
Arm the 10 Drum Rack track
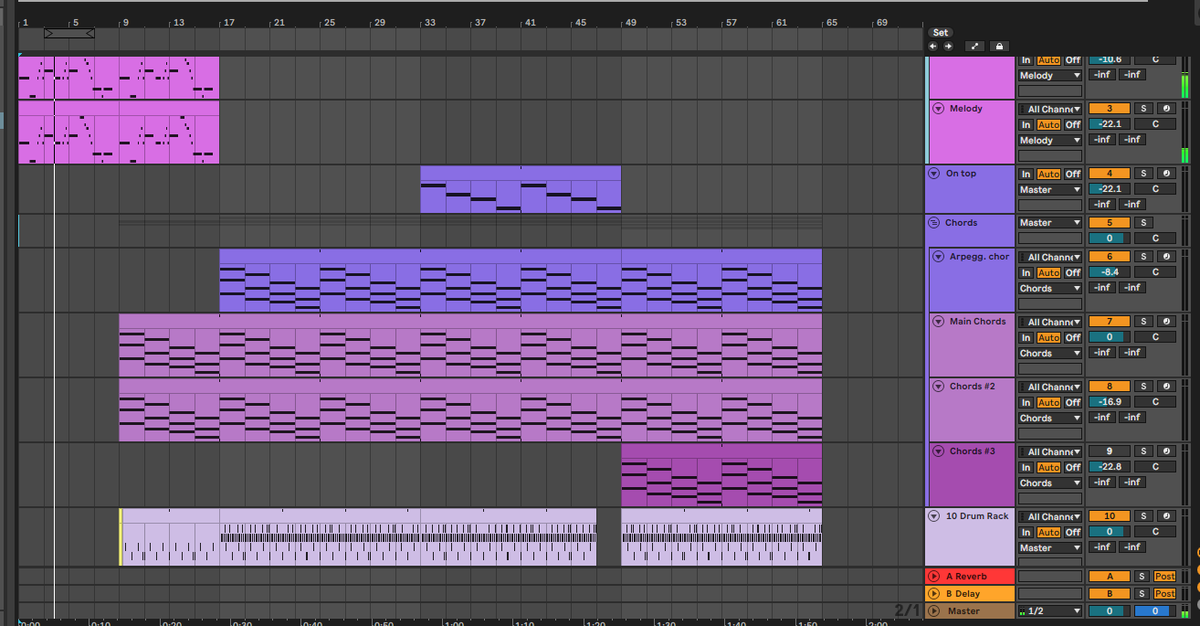[x=1167, y=516]
